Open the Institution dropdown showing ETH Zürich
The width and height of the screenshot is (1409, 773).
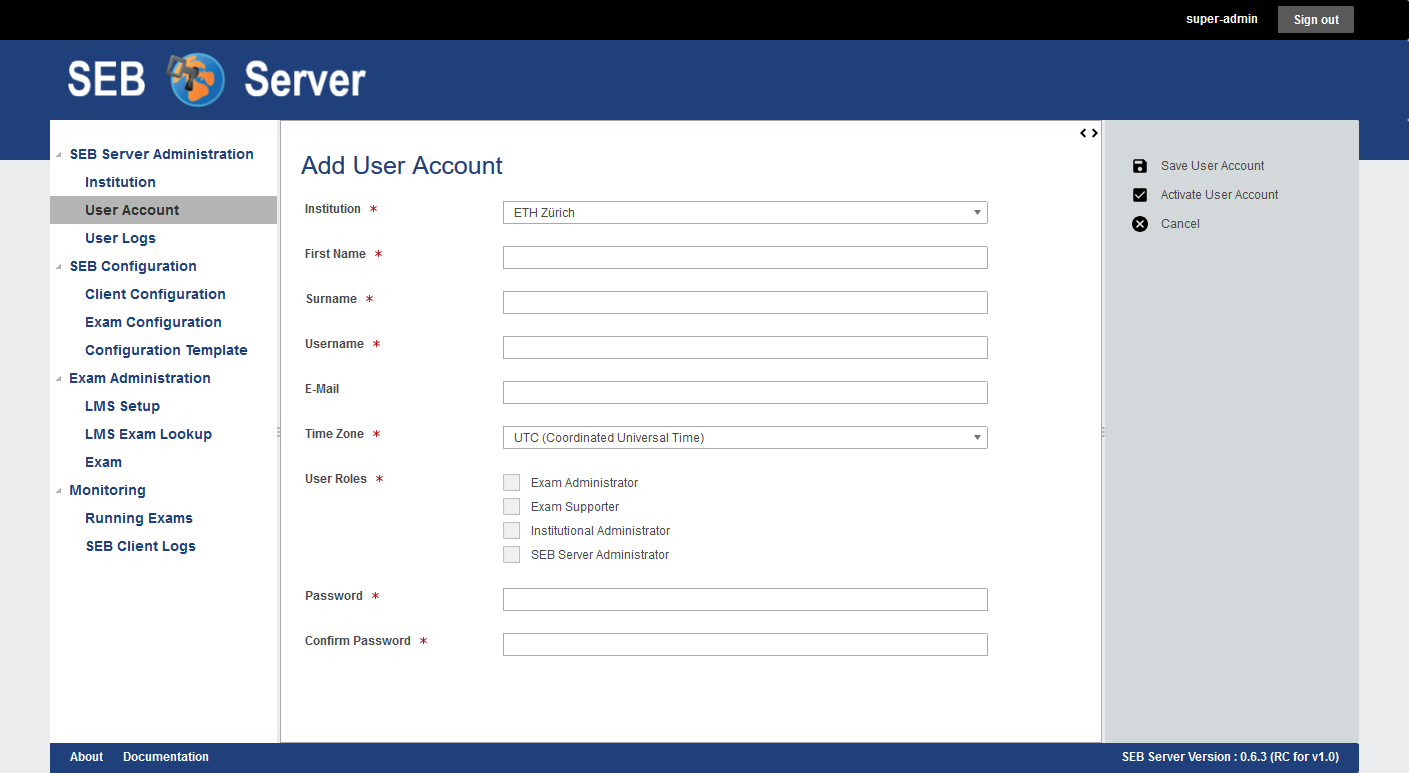coord(744,213)
